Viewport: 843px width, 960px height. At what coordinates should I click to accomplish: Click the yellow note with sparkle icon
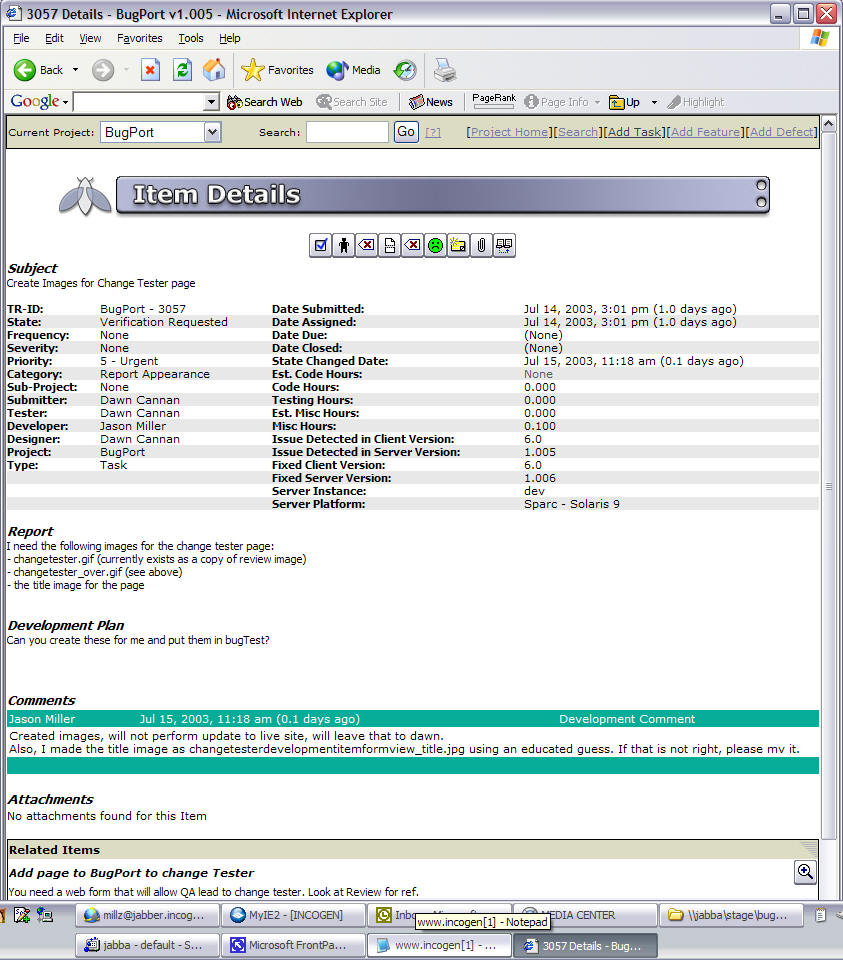[x=458, y=246]
